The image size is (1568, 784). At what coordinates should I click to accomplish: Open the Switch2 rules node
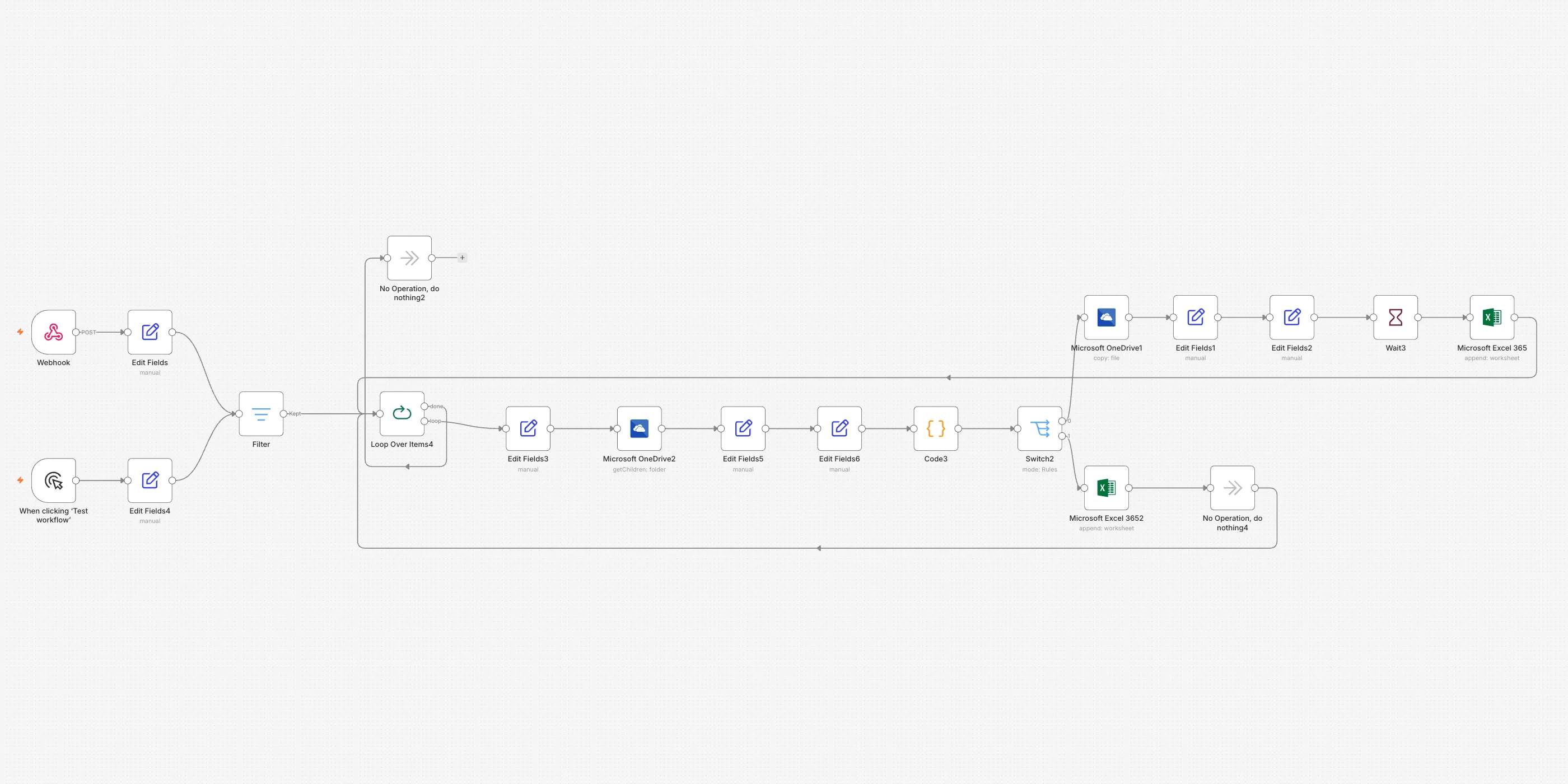click(1040, 428)
